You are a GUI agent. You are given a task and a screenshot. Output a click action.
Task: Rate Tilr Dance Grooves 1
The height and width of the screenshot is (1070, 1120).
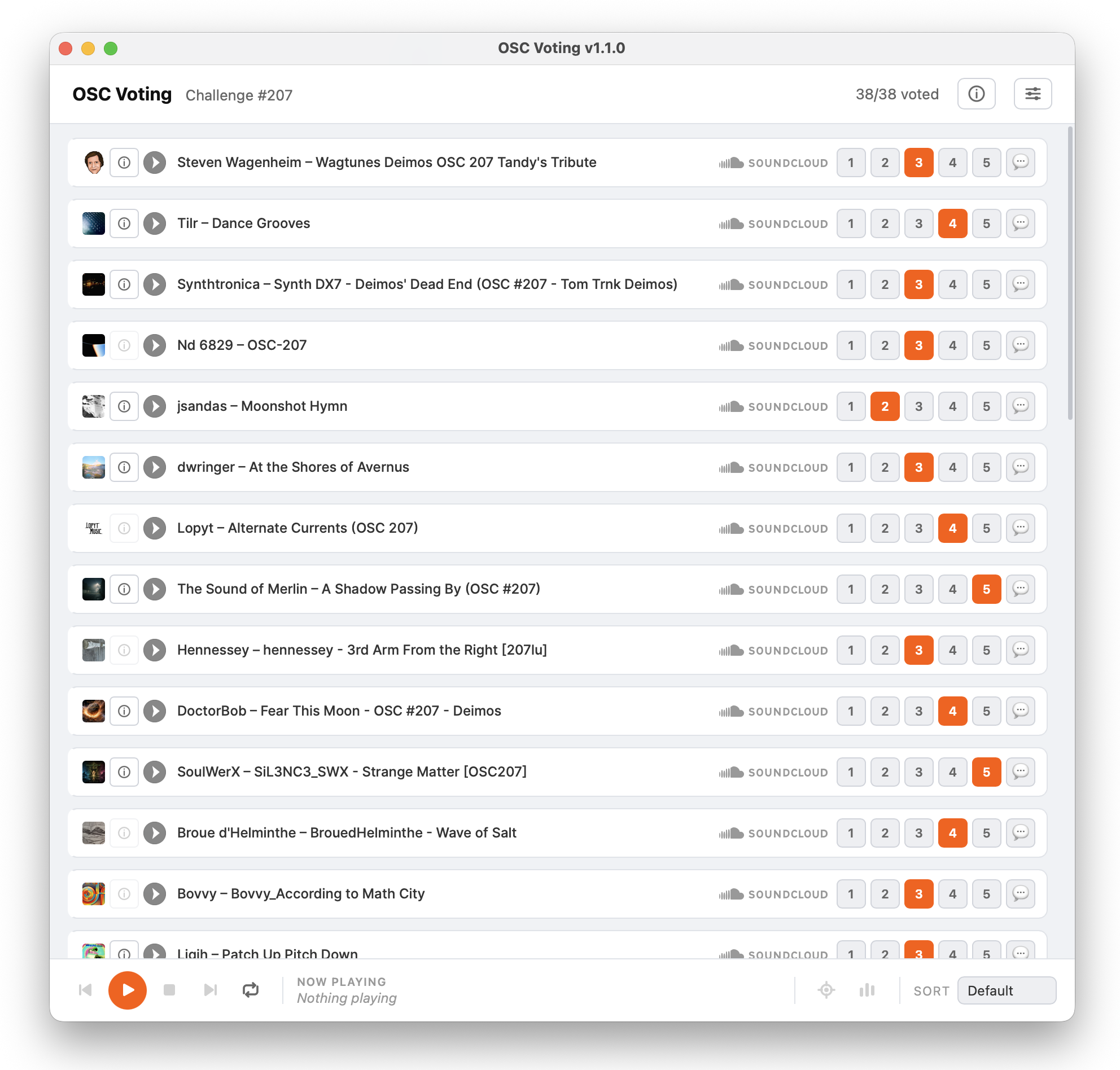pos(851,223)
